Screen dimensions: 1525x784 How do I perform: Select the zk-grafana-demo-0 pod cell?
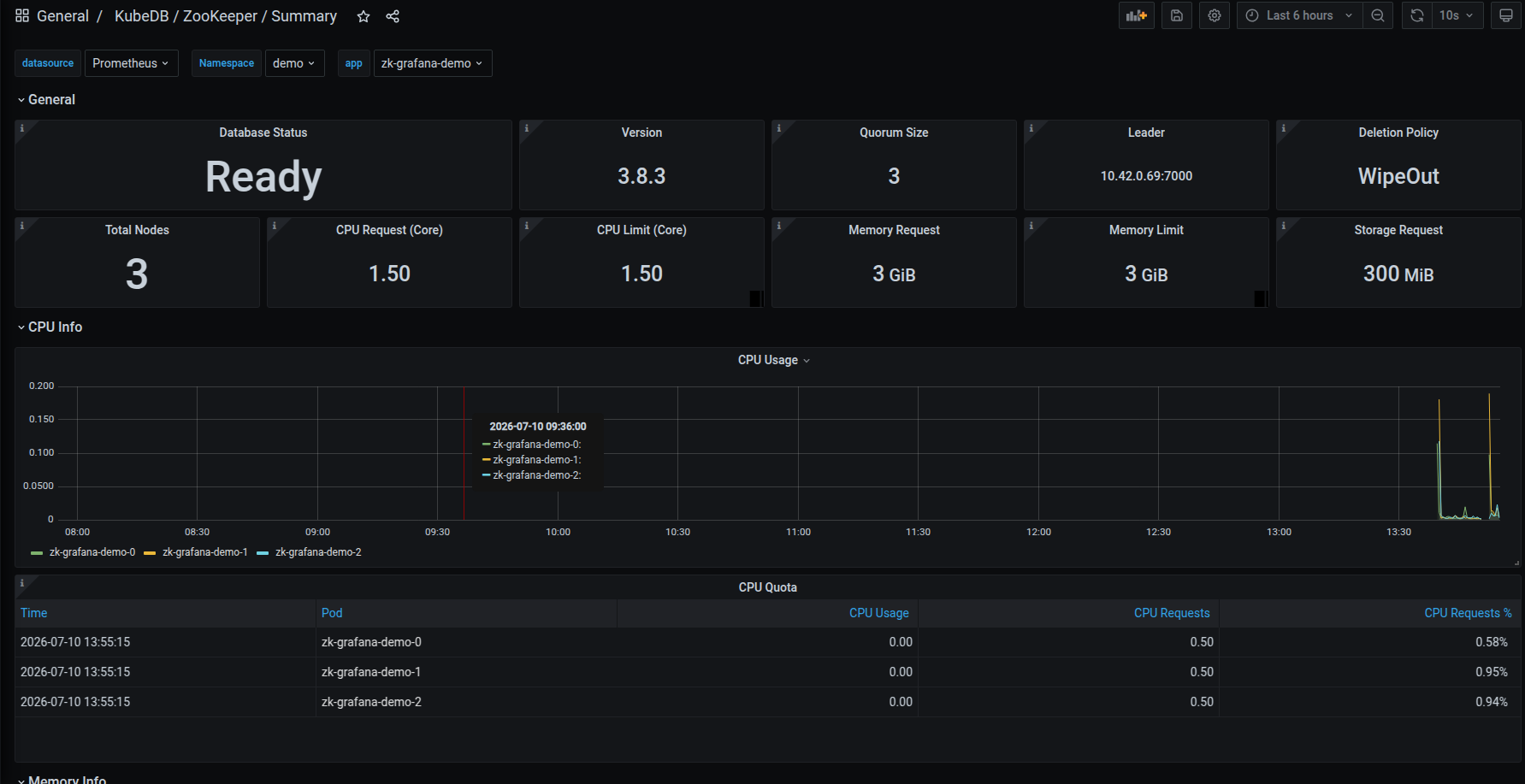pyautogui.click(x=466, y=642)
